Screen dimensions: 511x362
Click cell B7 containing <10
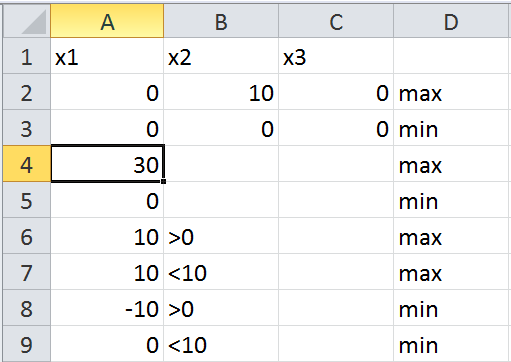pos(221,272)
